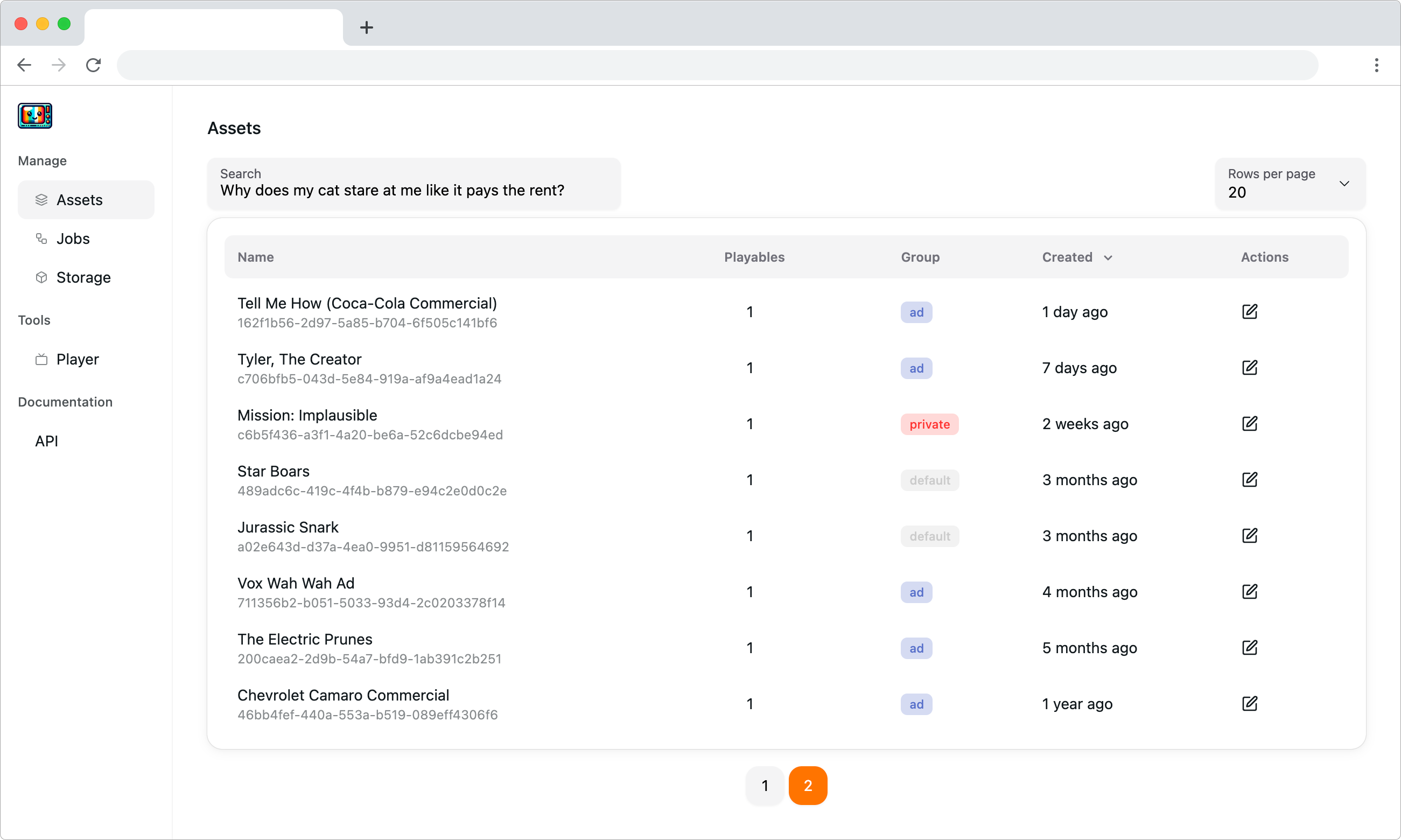Click edit icon for Mission Implausible asset
This screenshot has height=840, width=1401.
tap(1250, 424)
